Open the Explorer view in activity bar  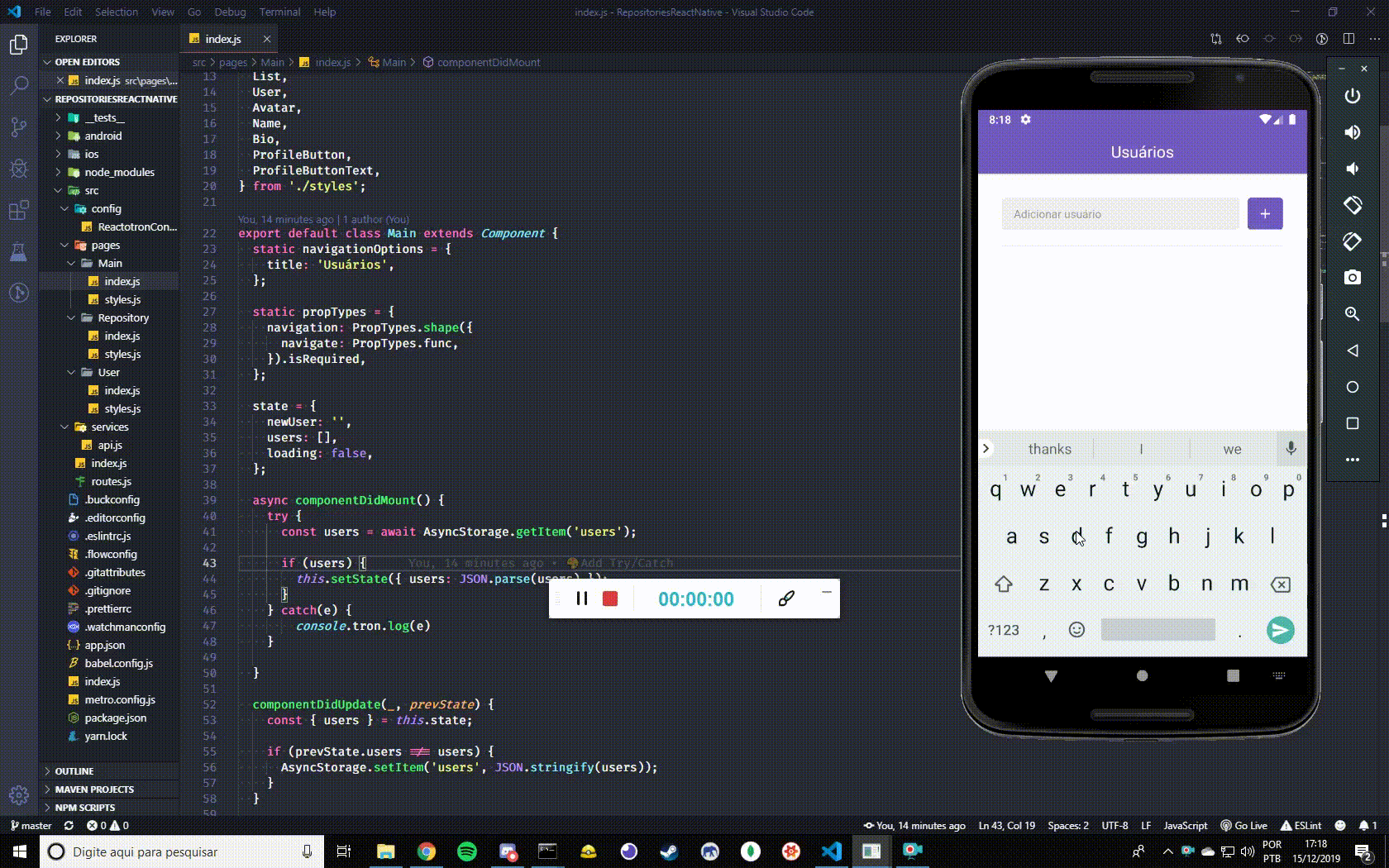click(x=18, y=44)
